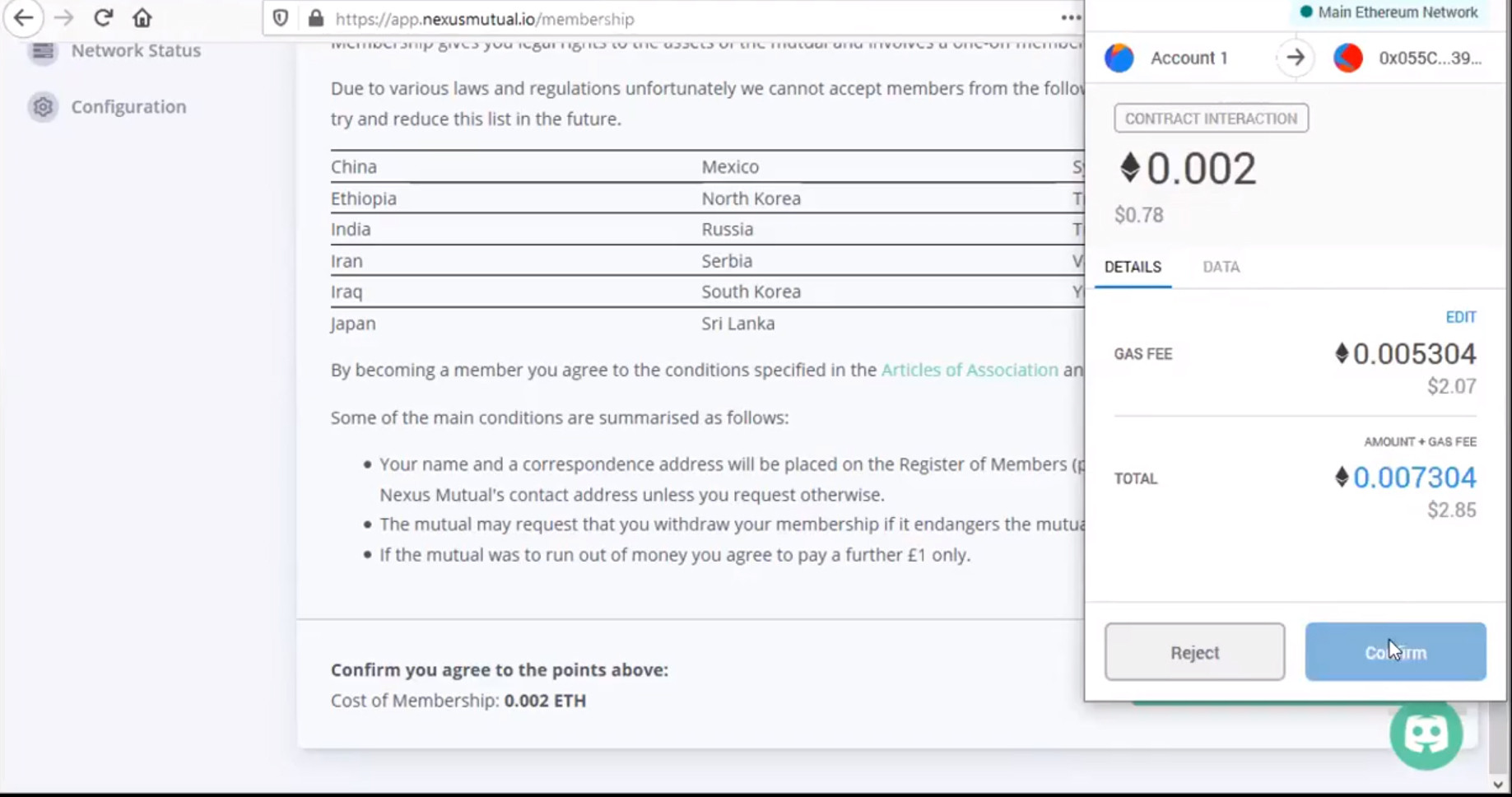Click the browser forward arrow
The width and height of the screenshot is (1512, 797).
click(63, 18)
